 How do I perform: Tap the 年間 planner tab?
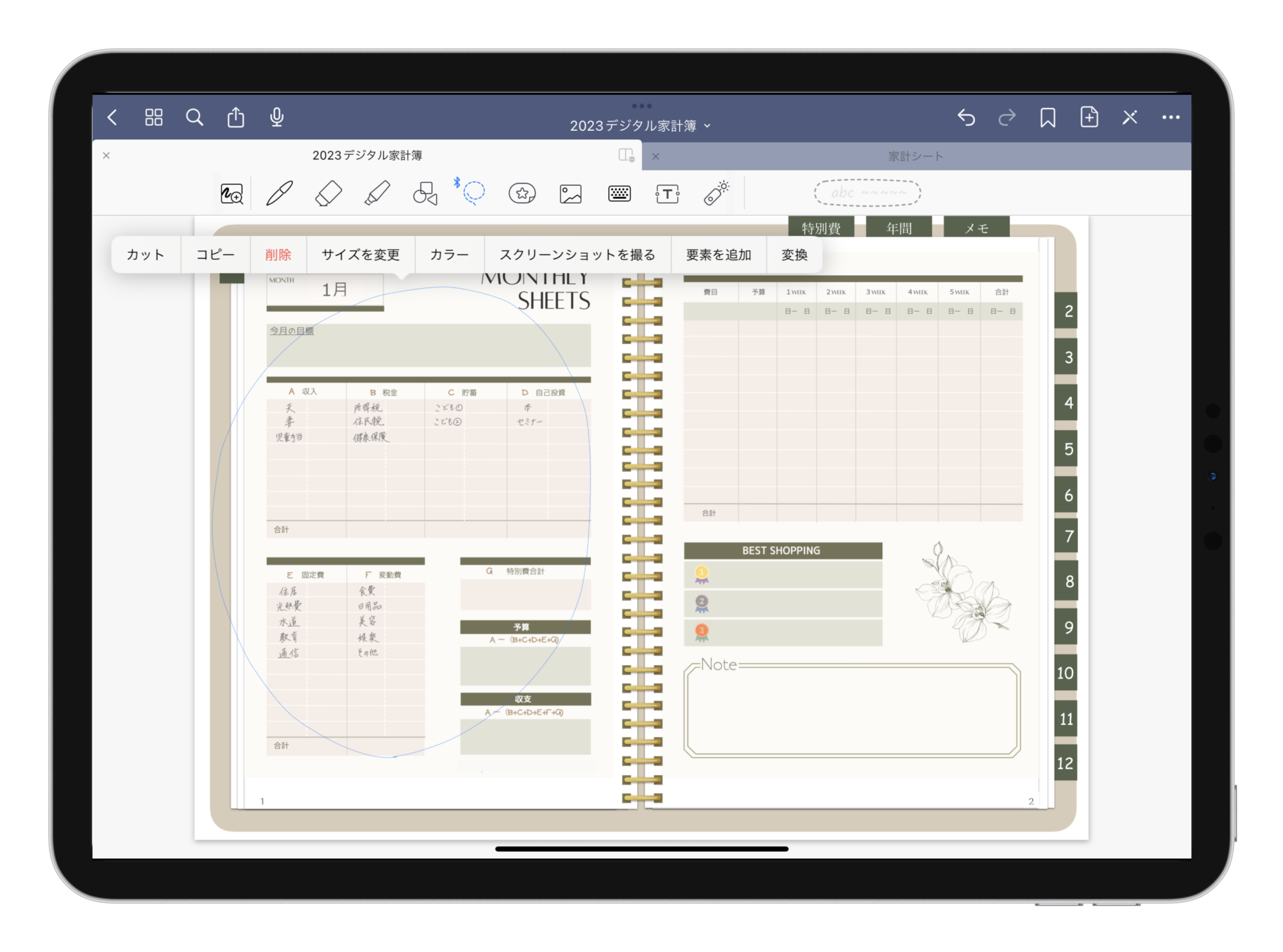tap(898, 228)
